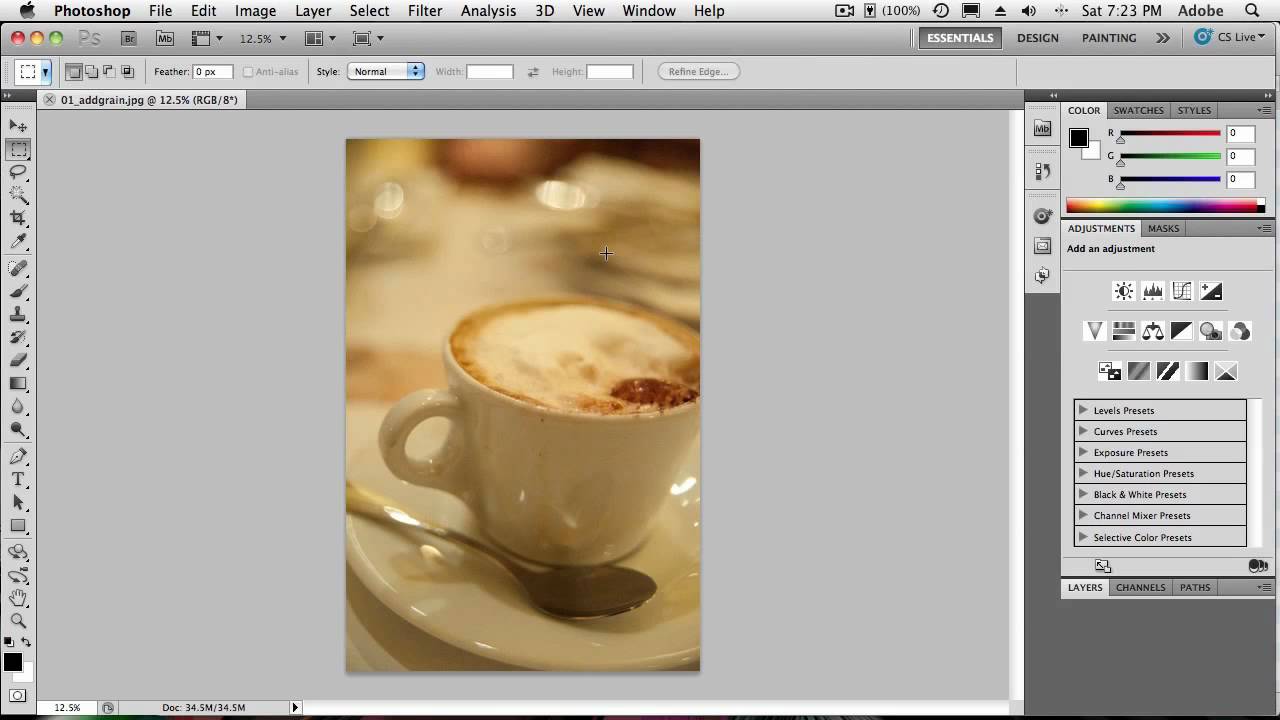Select the Eyedropper tool

point(18,242)
